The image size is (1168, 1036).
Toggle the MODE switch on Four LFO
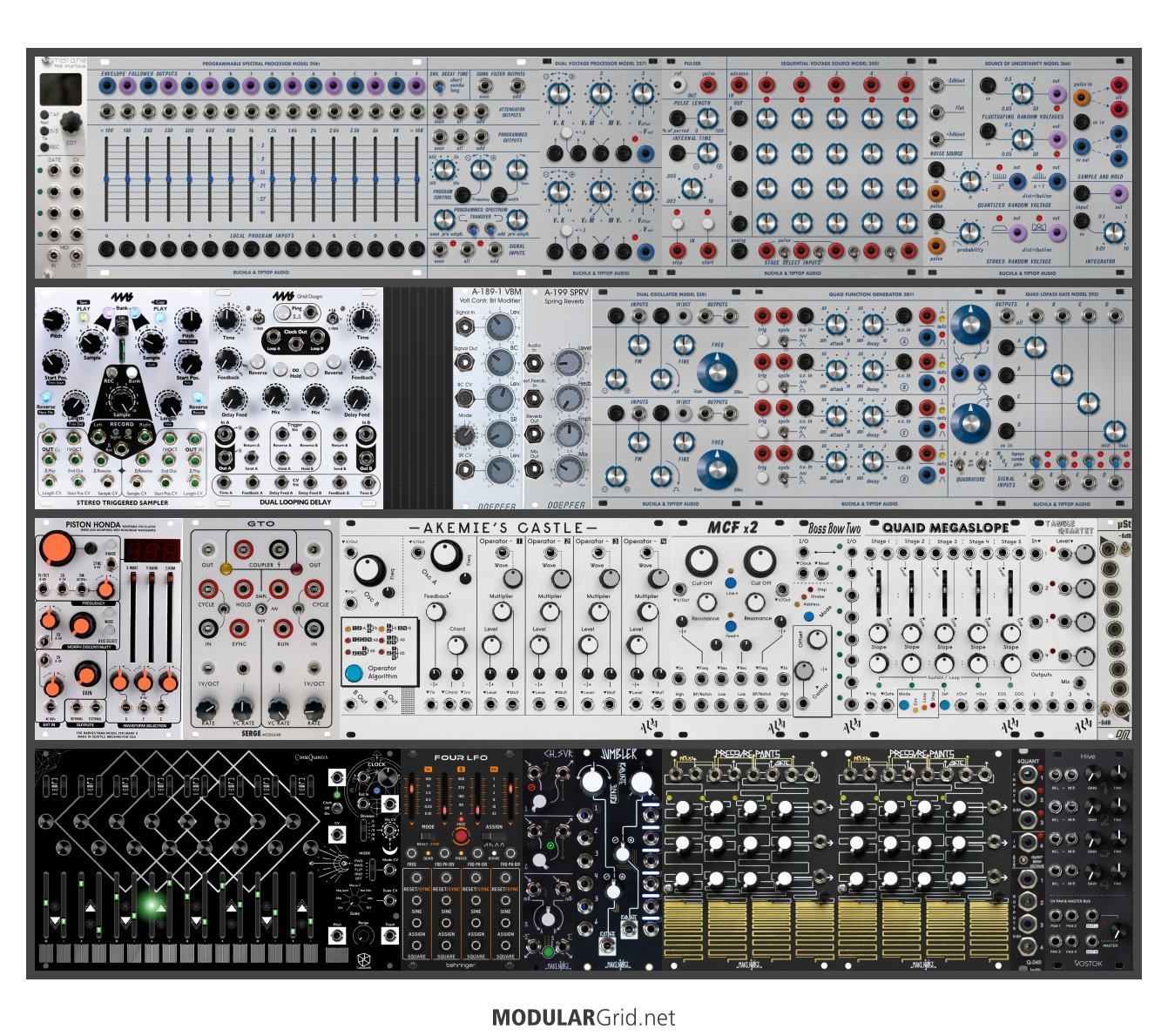(428, 836)
